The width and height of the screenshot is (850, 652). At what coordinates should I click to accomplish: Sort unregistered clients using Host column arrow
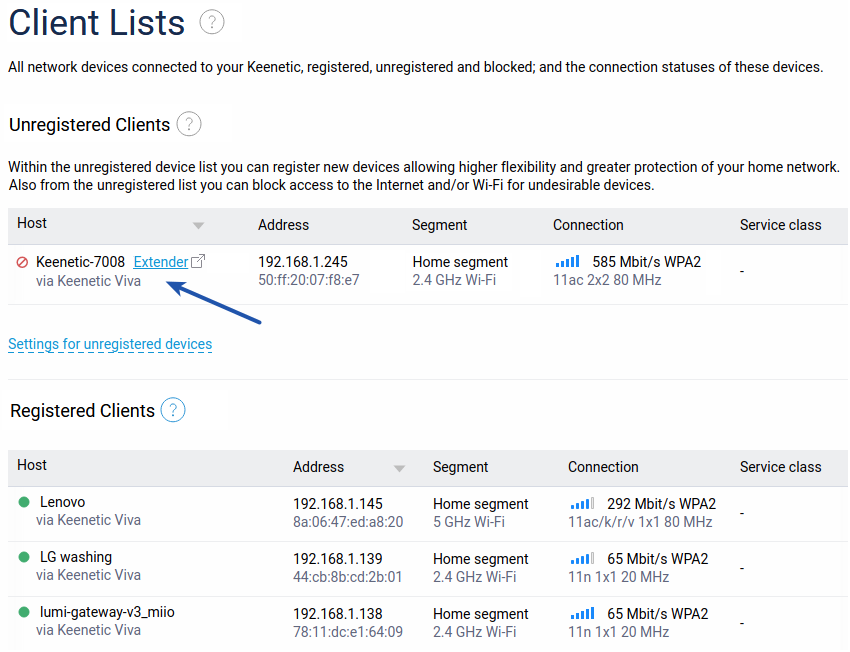(198, 226)
